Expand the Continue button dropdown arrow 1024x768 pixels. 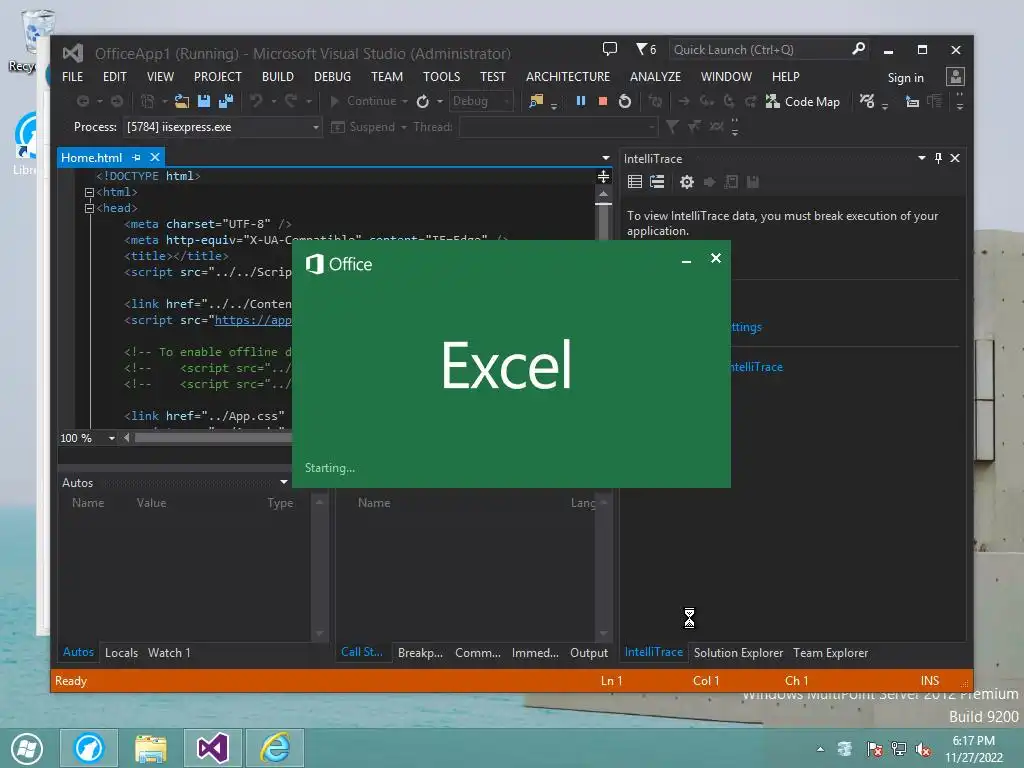point(405,101)
